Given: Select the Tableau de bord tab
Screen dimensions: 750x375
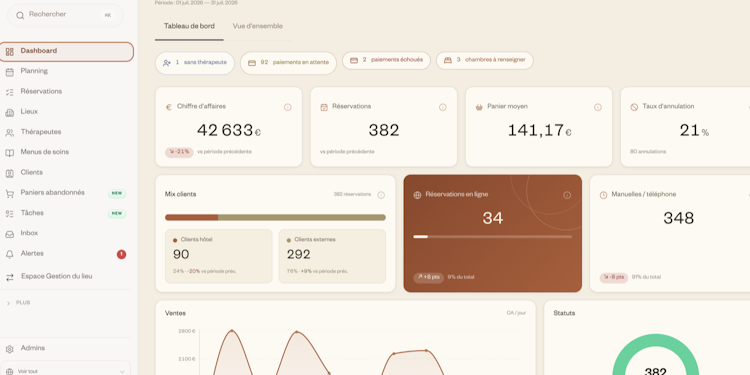Looking at the screenshot, I should pyautogui.click(x=189, y=26).
